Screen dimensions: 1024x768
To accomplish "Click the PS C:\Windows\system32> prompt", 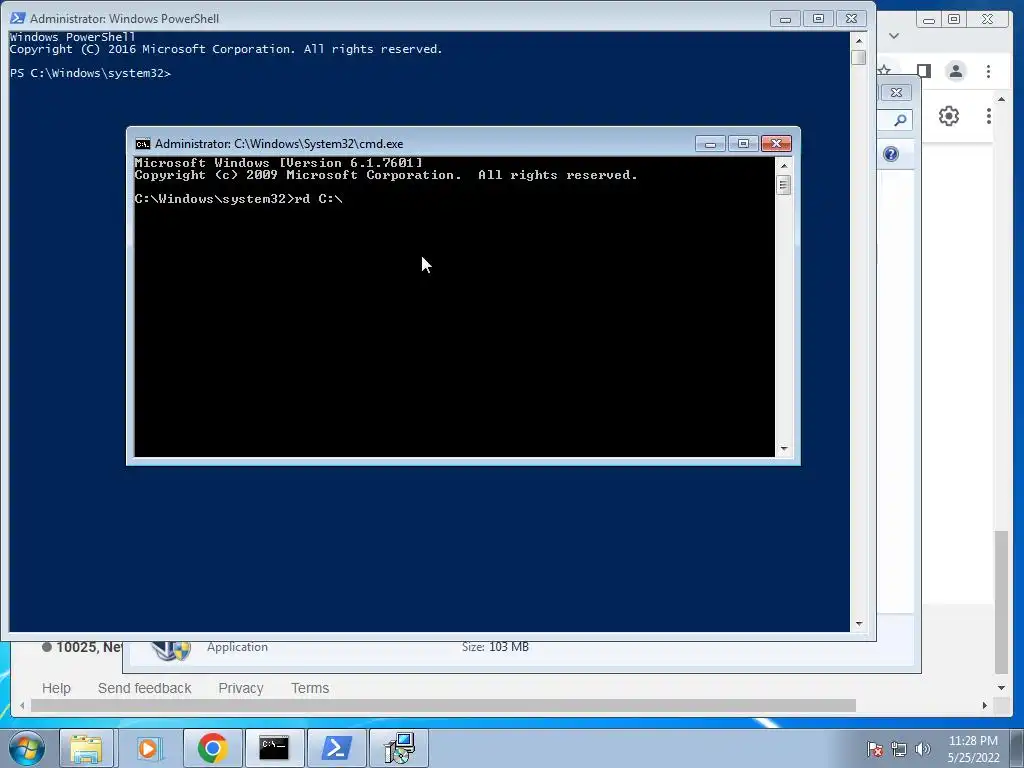I will tap(90, 73).
